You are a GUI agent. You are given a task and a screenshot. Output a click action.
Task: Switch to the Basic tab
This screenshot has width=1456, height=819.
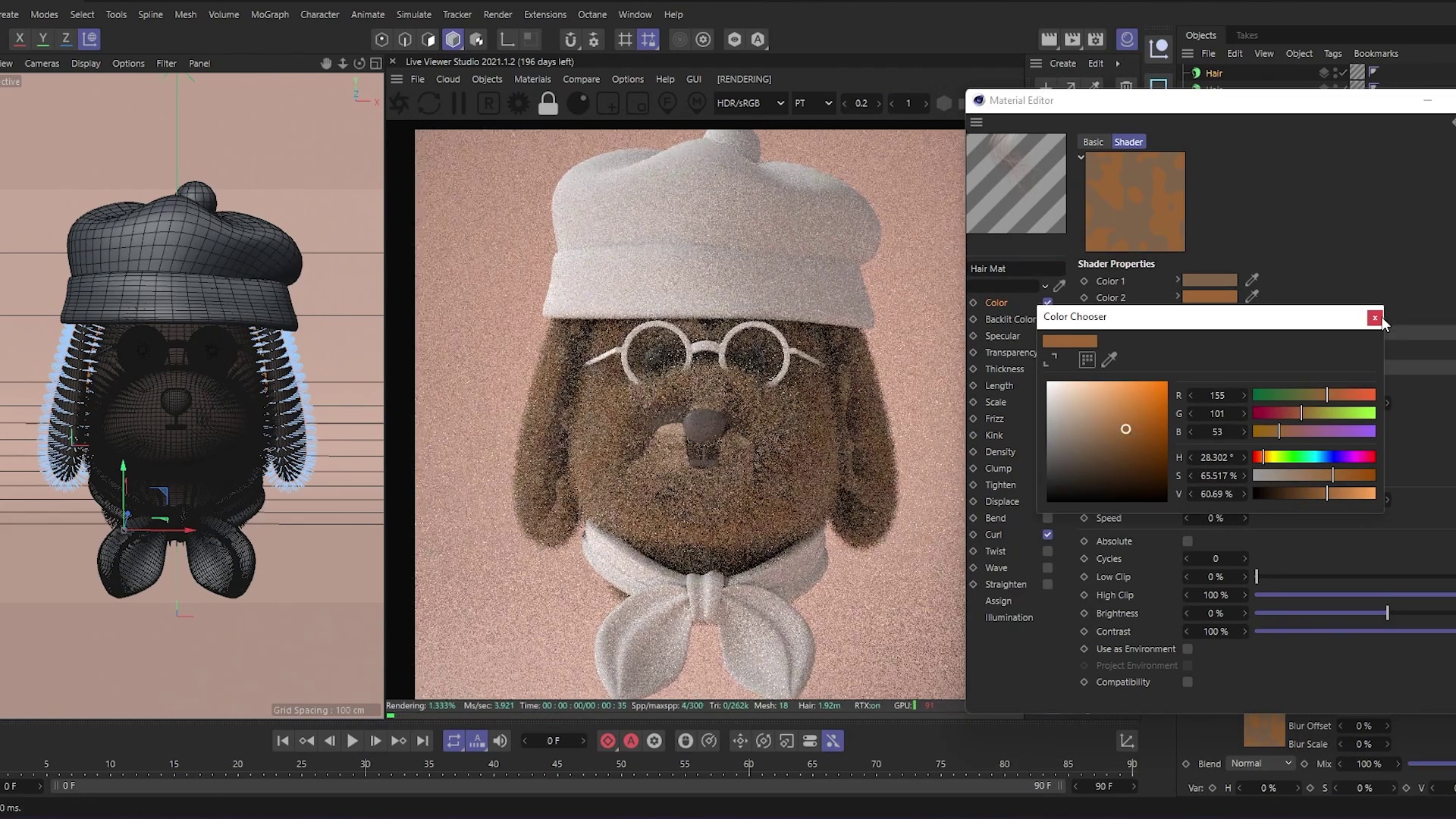(1093, 142)
